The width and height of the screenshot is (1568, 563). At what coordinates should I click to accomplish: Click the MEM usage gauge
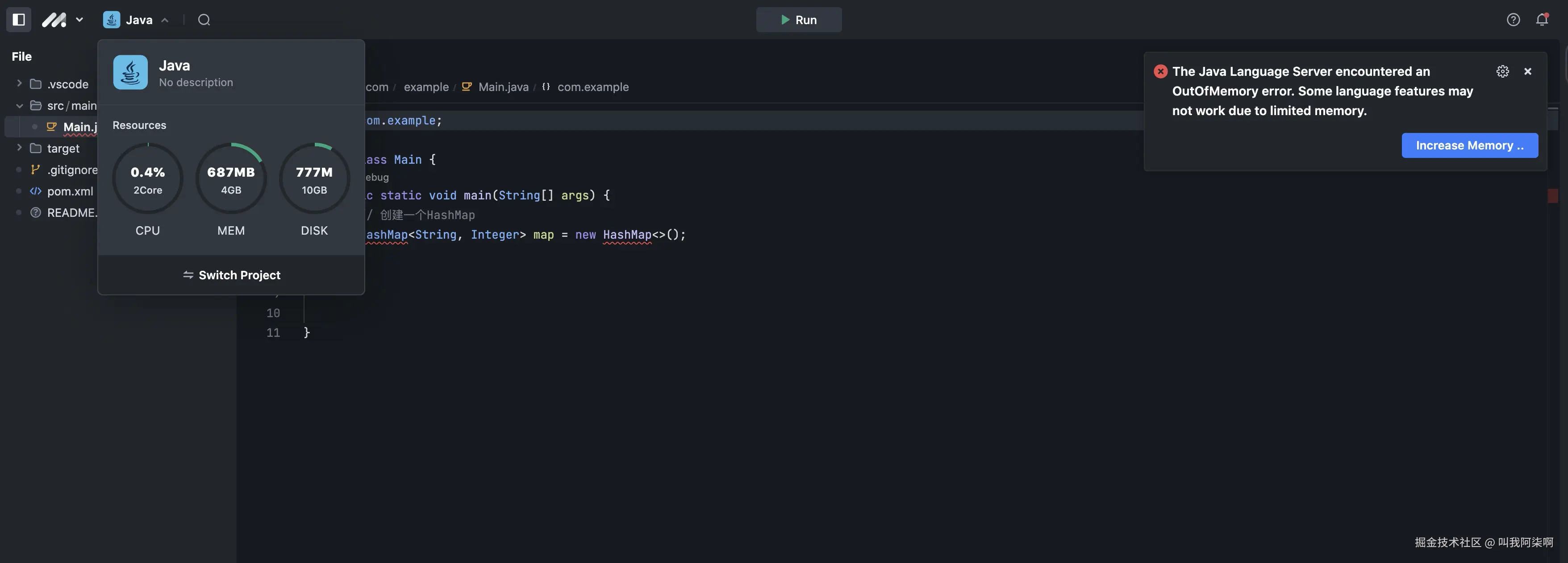231,179
